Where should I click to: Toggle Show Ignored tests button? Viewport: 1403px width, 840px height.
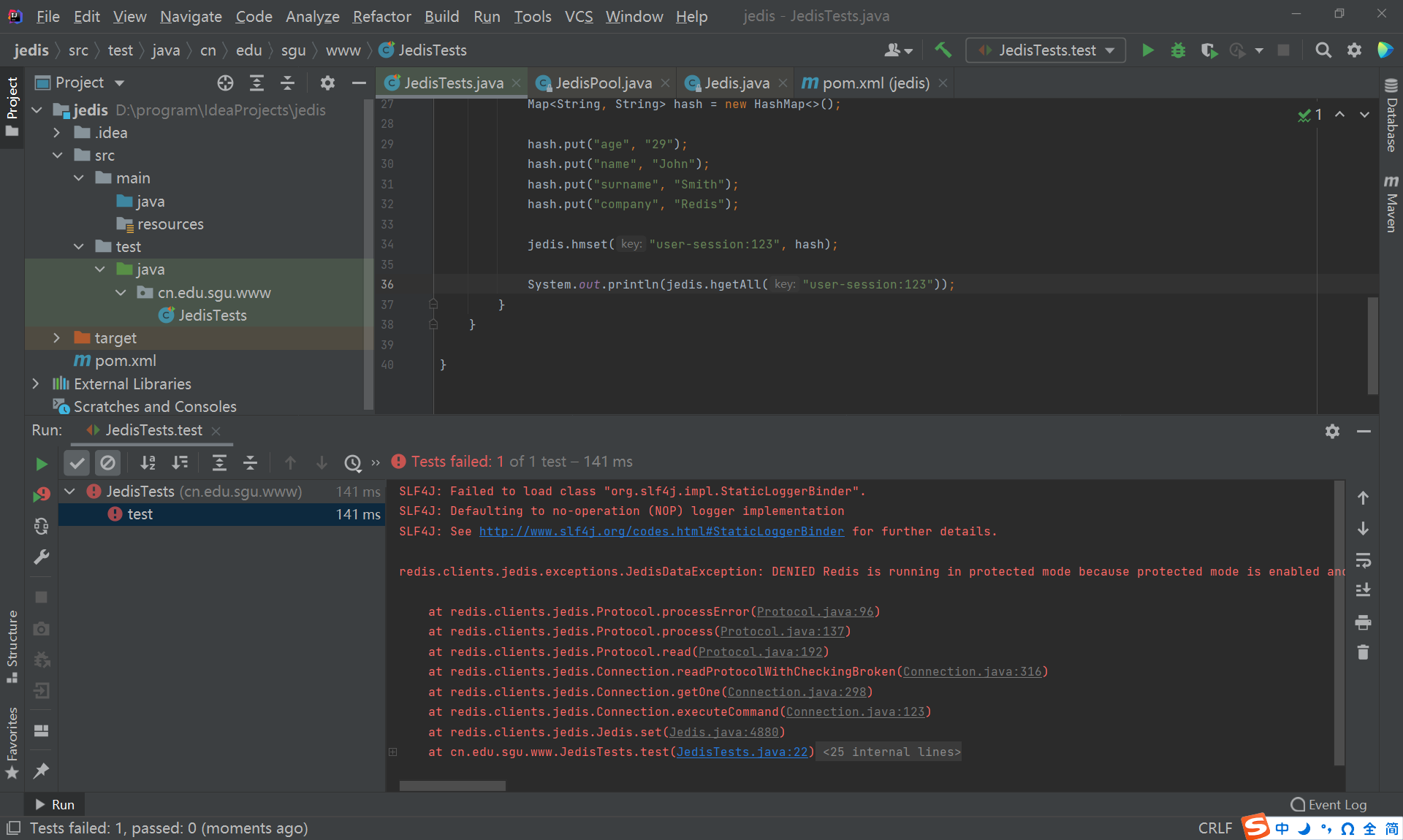[107, 462]
